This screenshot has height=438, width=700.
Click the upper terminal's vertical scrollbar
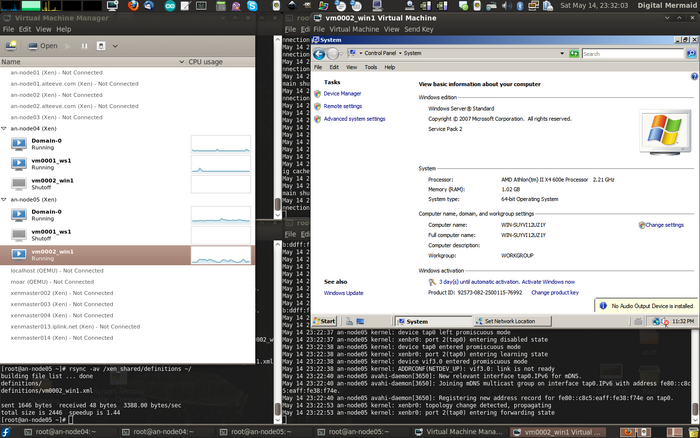[278, 126]
